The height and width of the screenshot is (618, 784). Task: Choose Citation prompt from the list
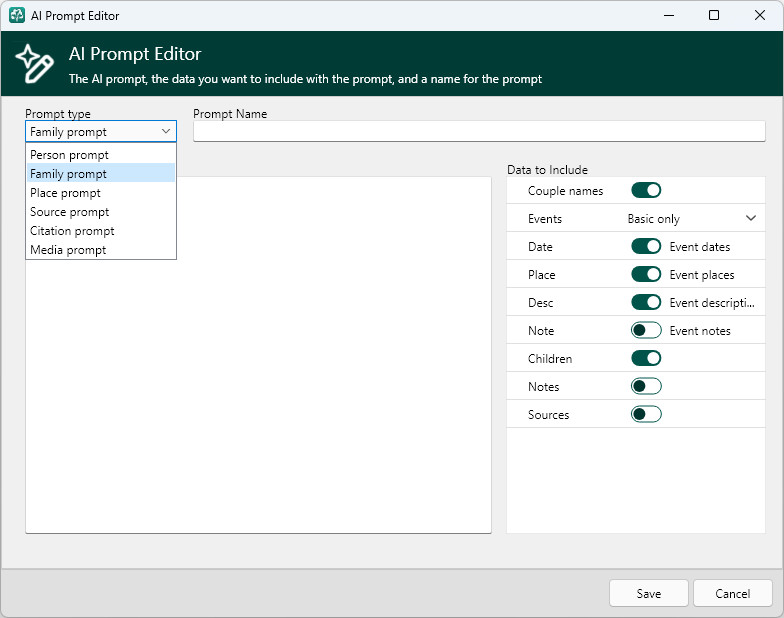coord(101,230)
